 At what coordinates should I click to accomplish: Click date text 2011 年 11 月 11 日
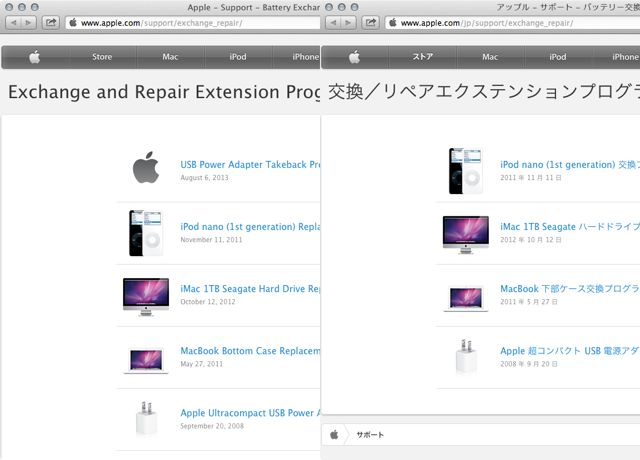531,178
